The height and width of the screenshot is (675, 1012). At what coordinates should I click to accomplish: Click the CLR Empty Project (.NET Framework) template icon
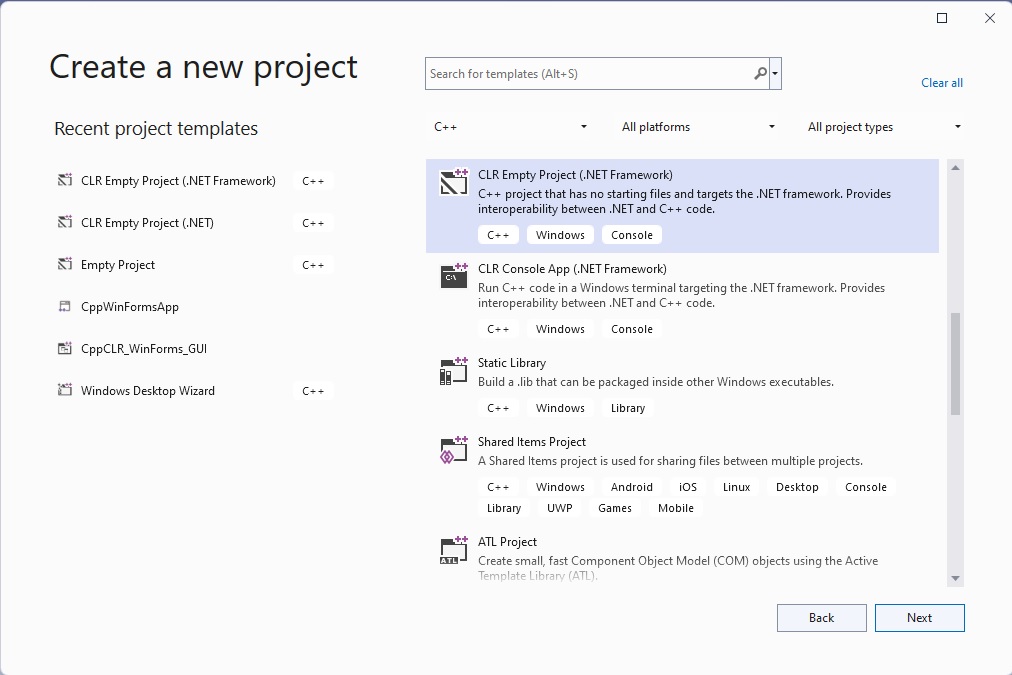tap(454, 182)
